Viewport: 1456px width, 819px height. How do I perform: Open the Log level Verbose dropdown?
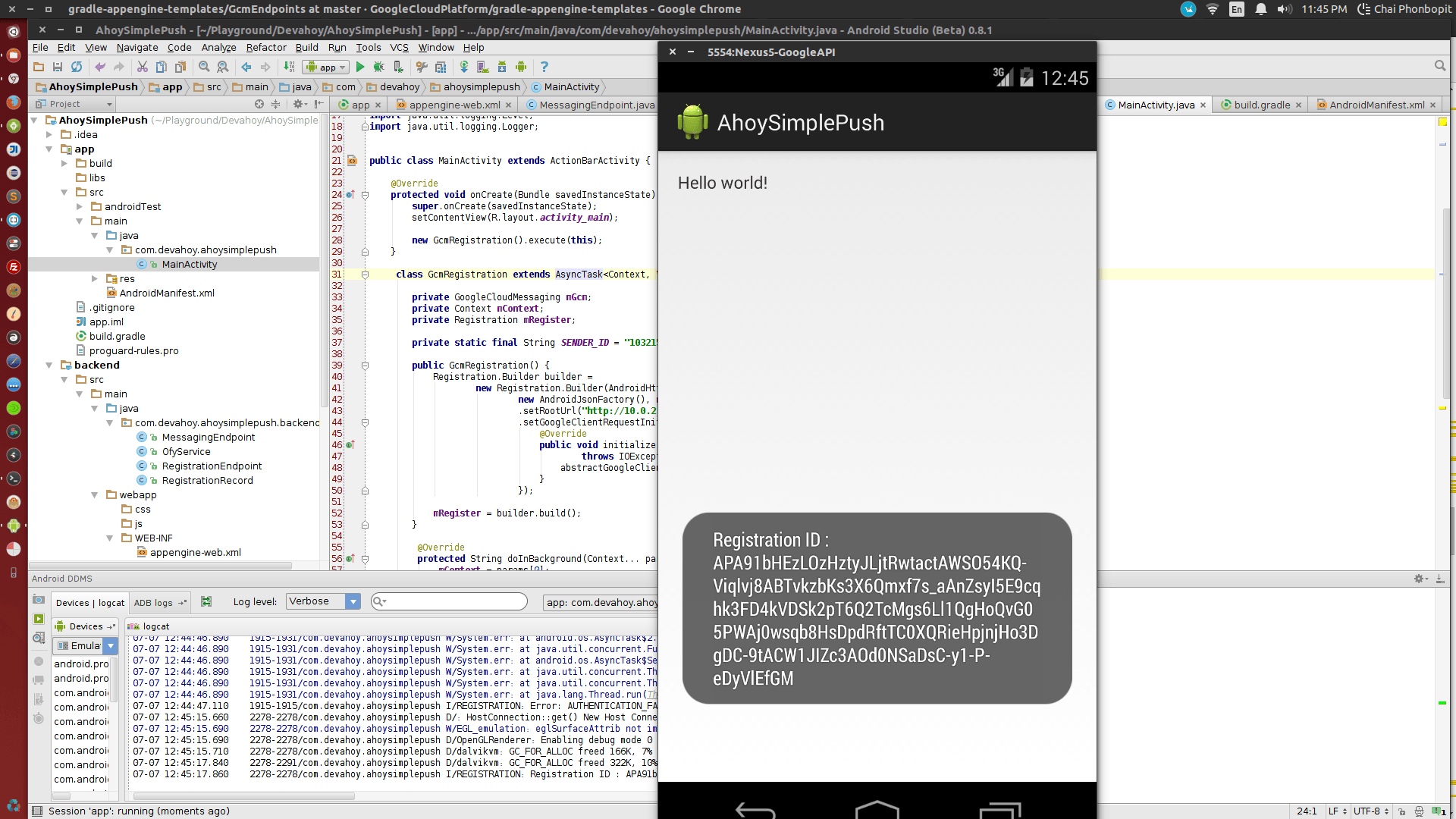(x=323, y=601)
